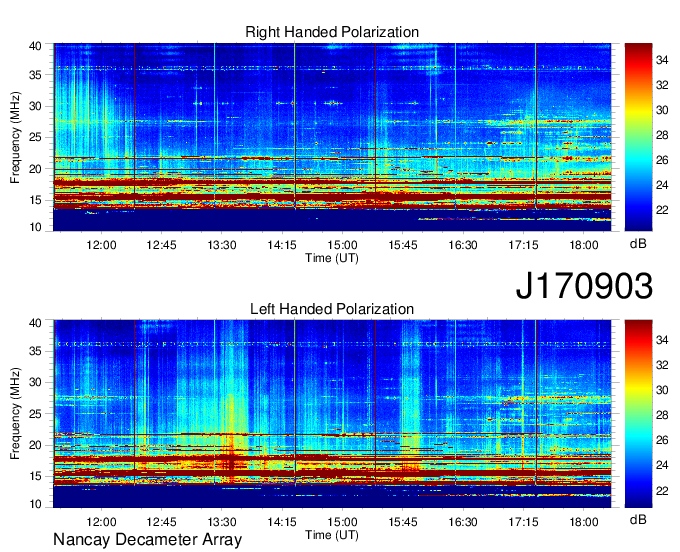Click the 24 dB tick on the lower colorbar
Screen dimensions: 680x552
[x=662, y=465]
